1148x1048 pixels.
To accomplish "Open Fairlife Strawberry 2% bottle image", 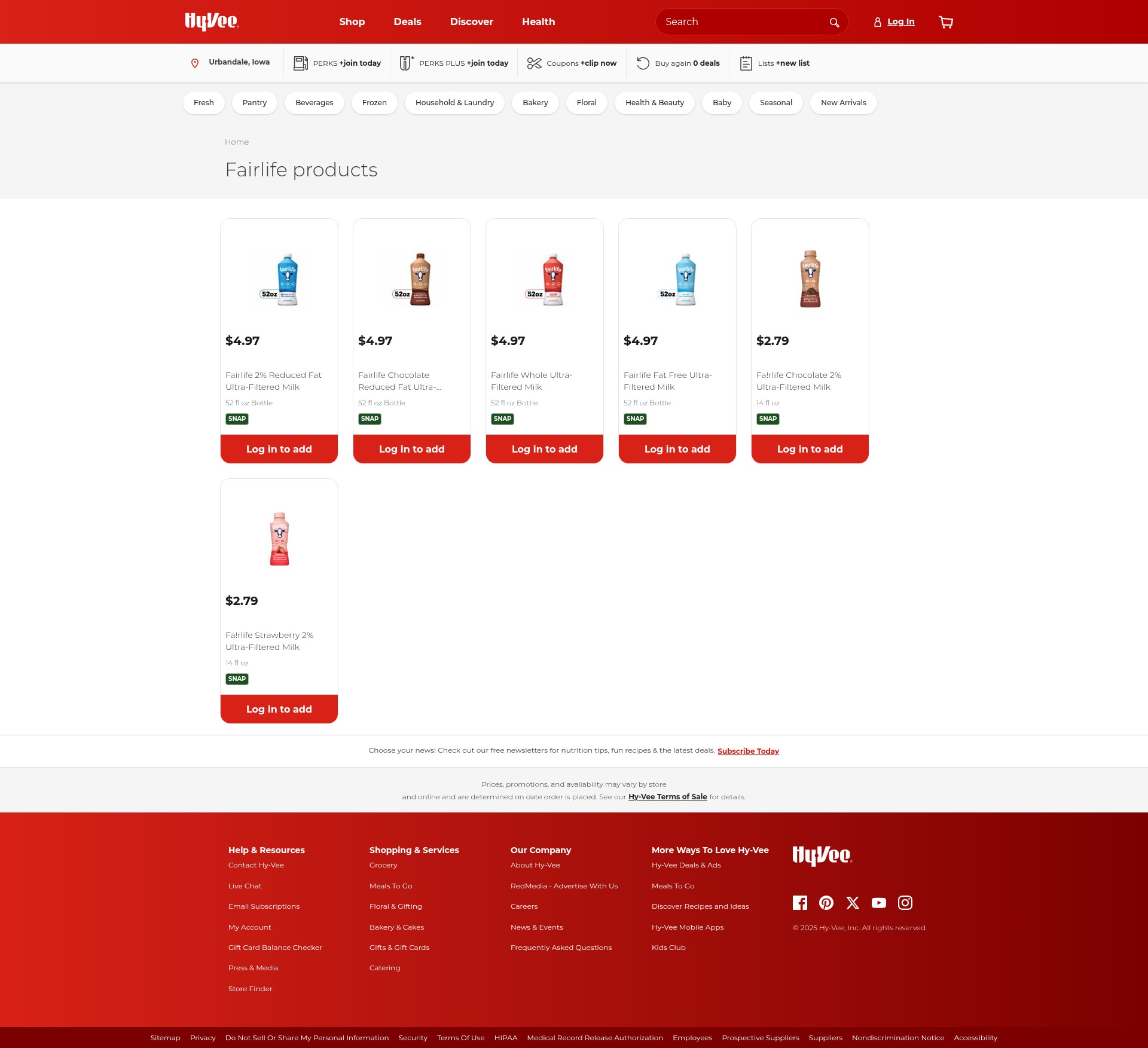I will click(x=279, y=539).
